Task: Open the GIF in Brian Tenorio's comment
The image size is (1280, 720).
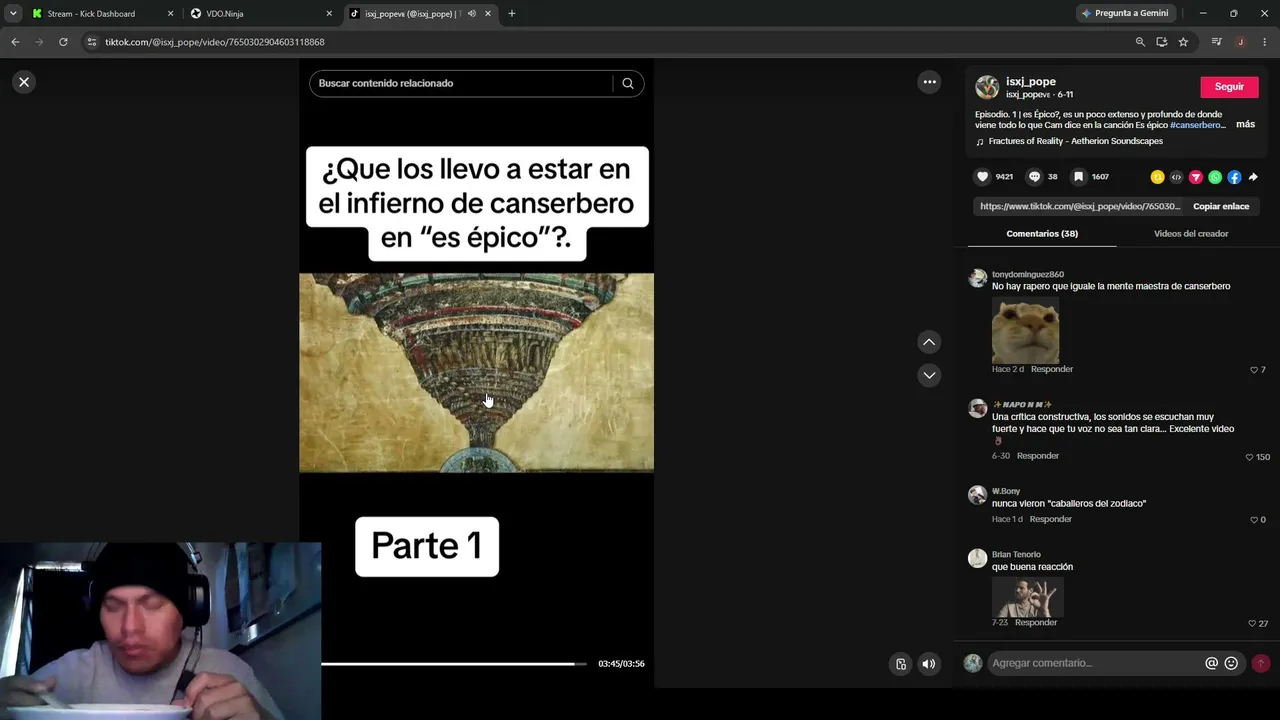Action: [1027, 597]
